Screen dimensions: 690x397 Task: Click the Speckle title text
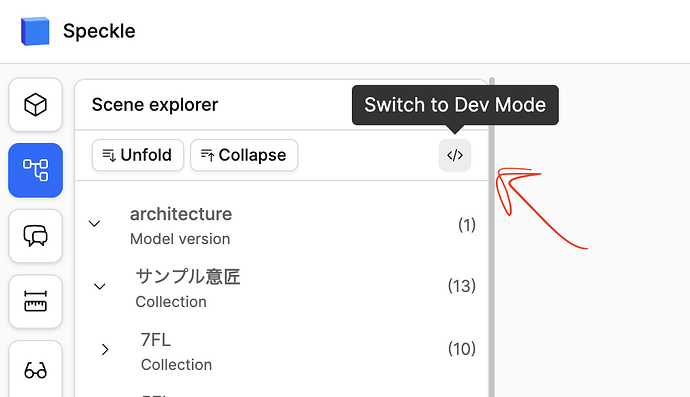pyautogui.click(x=99, y=31)
